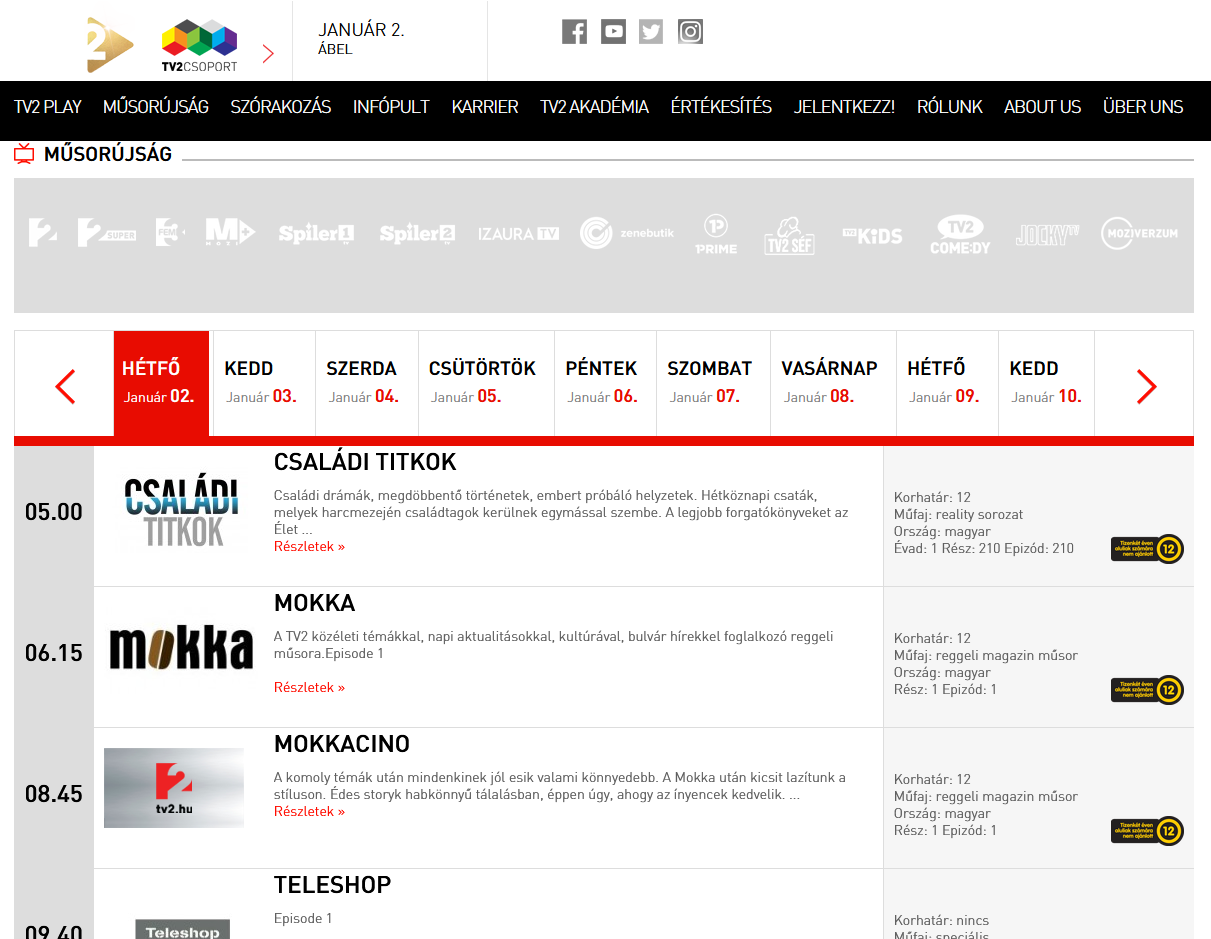Click the MOKKACINO show thumbnail
Screen dimensions: 1211x939
tap(173, 788)
